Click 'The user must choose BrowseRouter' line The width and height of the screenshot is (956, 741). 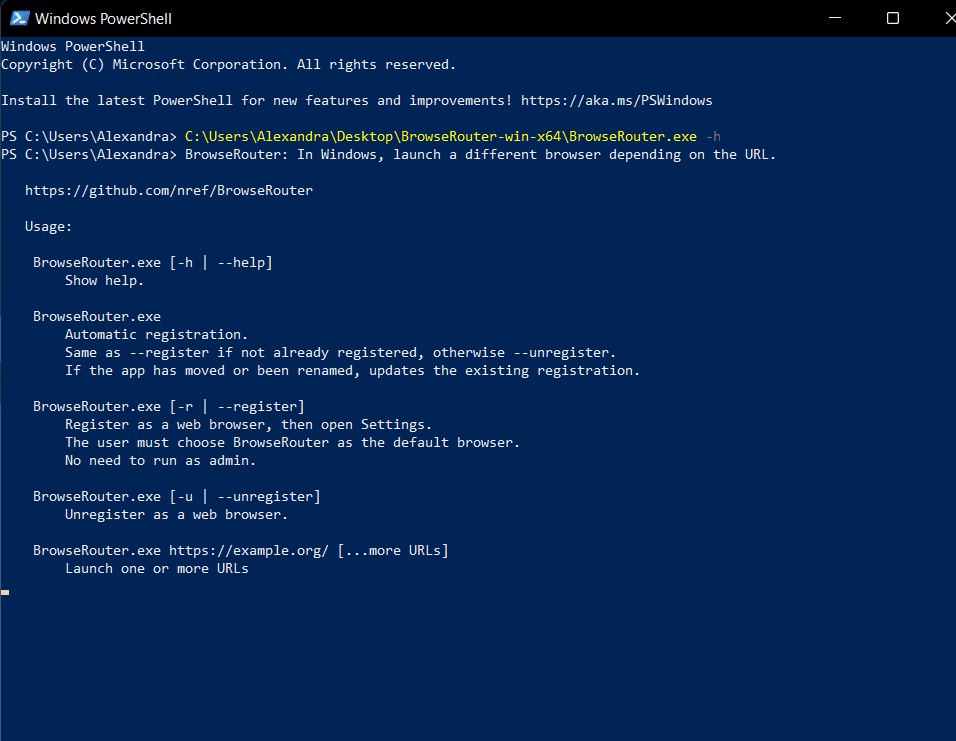pyautogui.click(x=292, y=443)
